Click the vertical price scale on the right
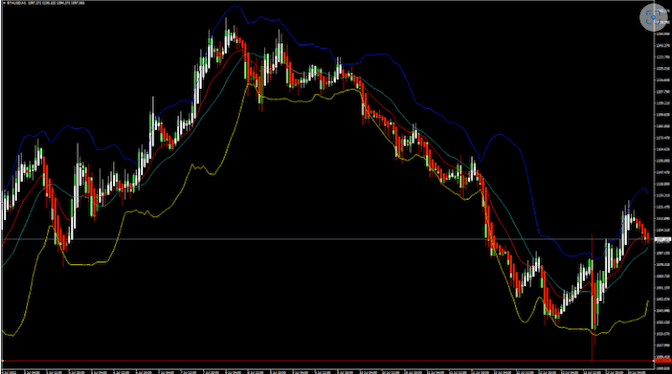The image size is (672, 374). [x=663, y=184]
